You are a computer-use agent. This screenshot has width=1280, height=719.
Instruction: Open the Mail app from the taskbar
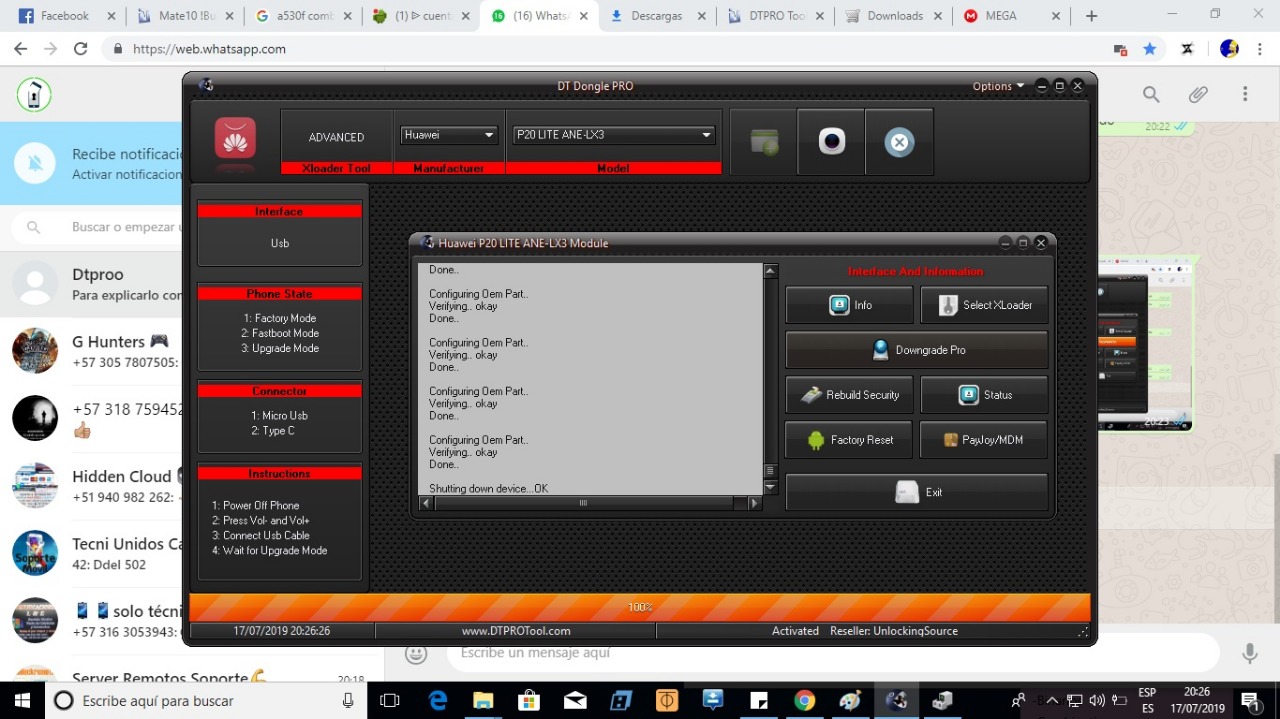click(x=575, y=701)
